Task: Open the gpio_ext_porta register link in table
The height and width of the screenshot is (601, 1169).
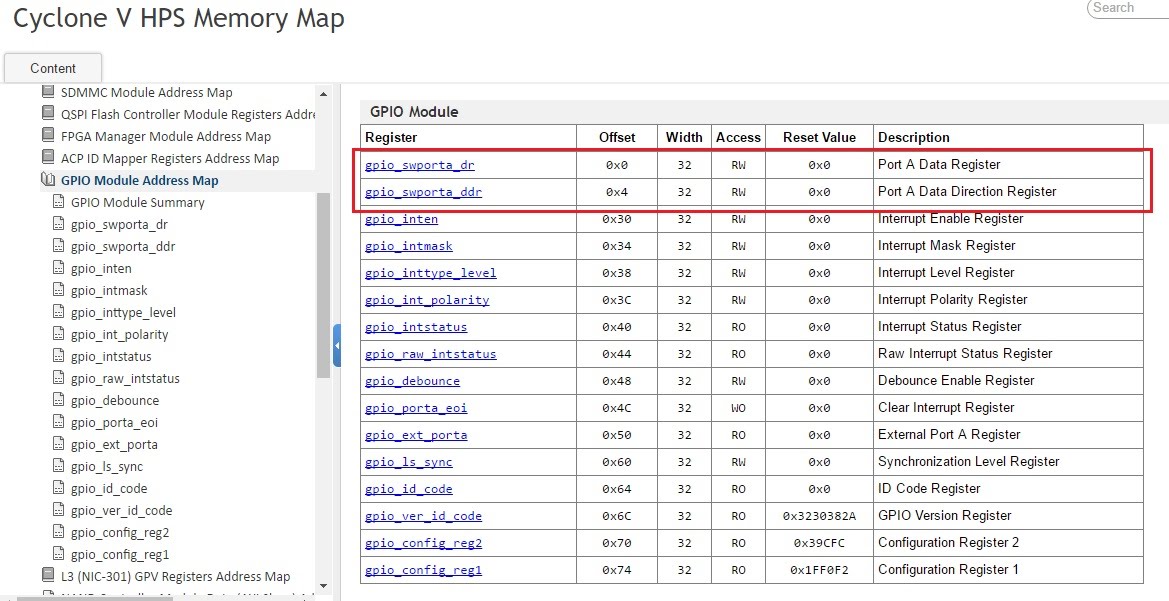Action: [x=416, y=435]
